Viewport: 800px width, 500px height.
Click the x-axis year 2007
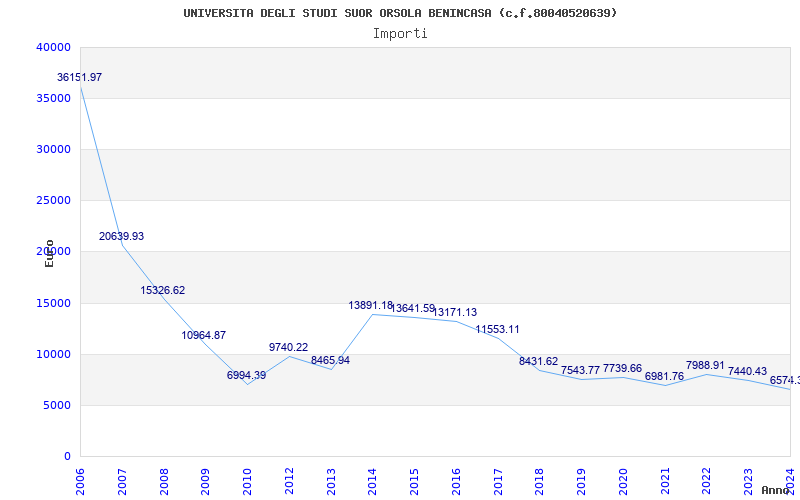click(122, 482)
